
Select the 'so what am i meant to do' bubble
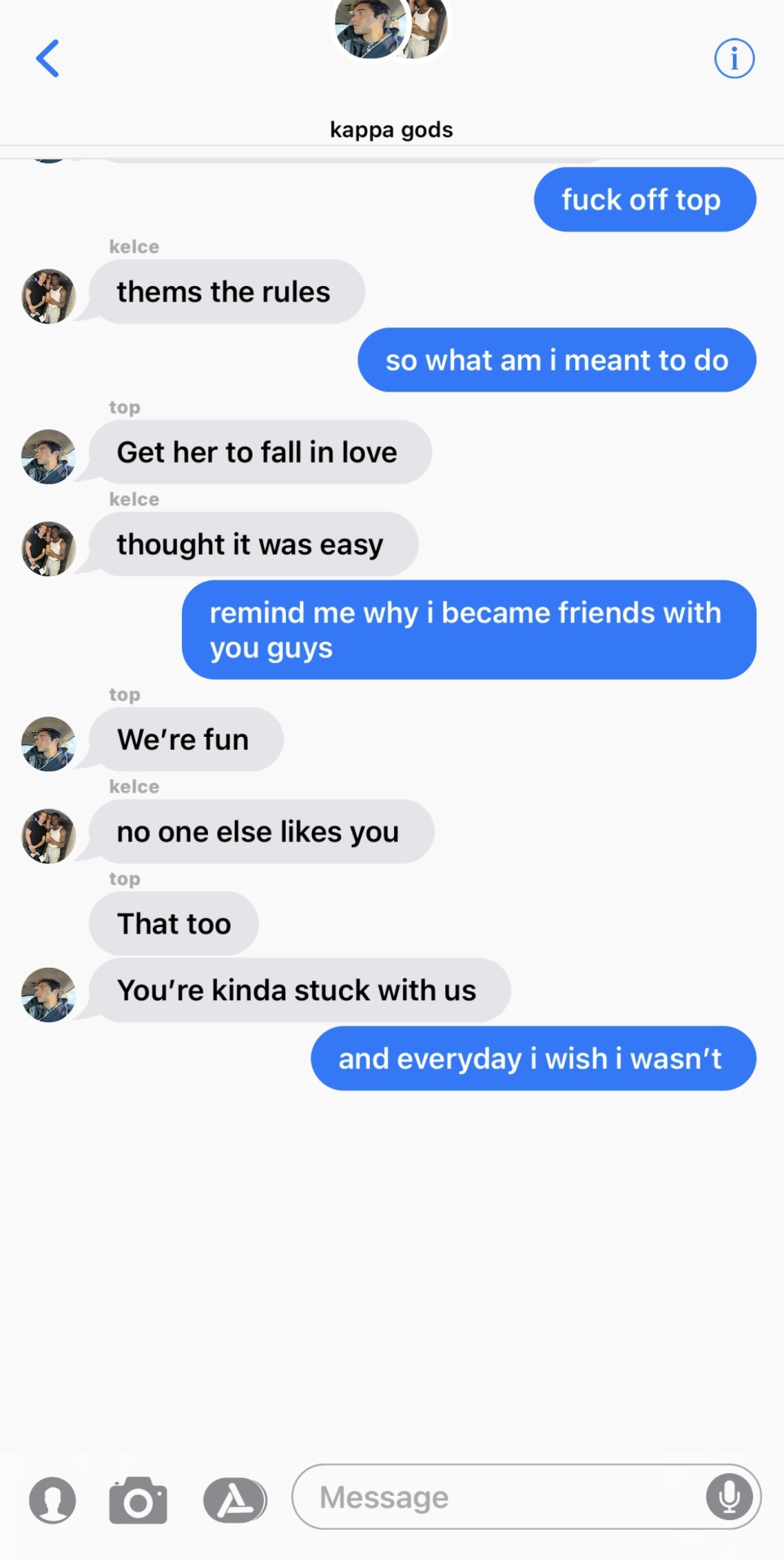coord(557,360)
